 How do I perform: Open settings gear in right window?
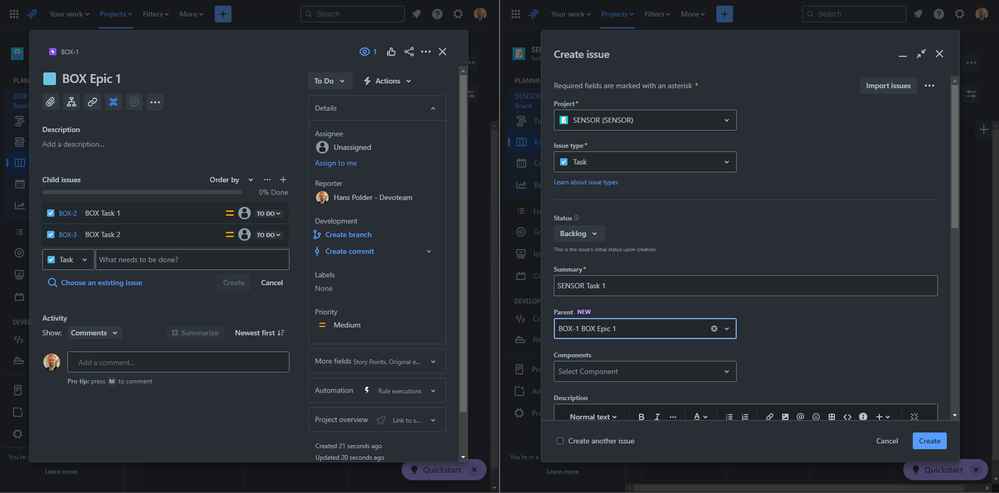[x=959, y=14]
